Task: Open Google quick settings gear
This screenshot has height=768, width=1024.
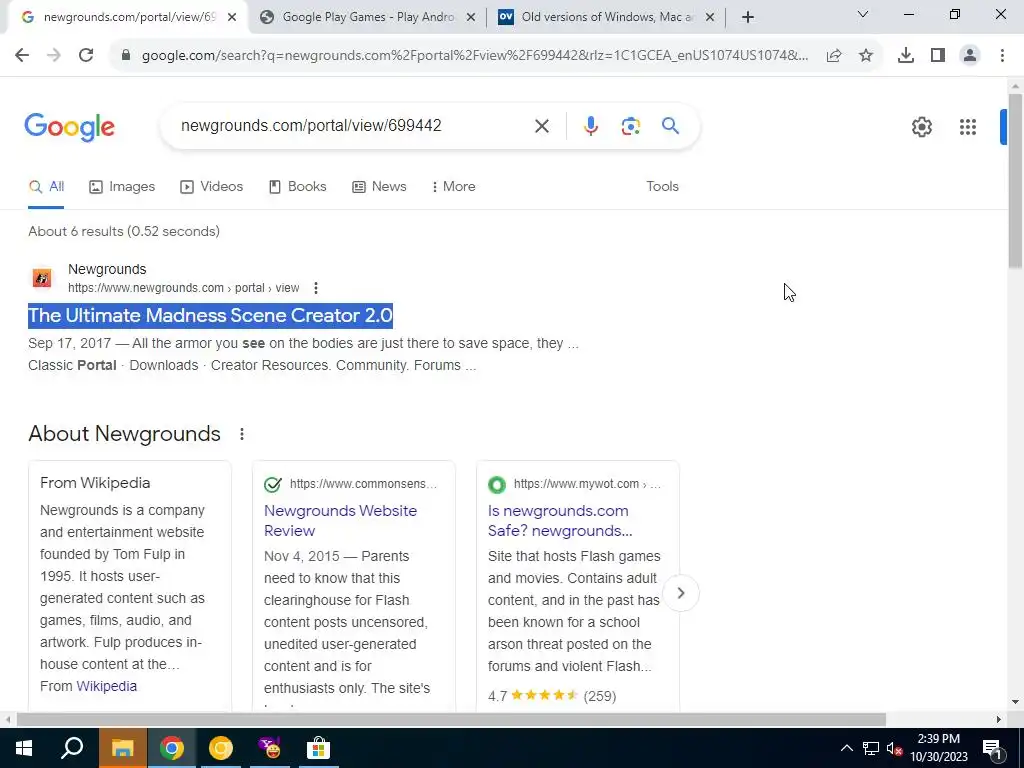Action: 922,127
